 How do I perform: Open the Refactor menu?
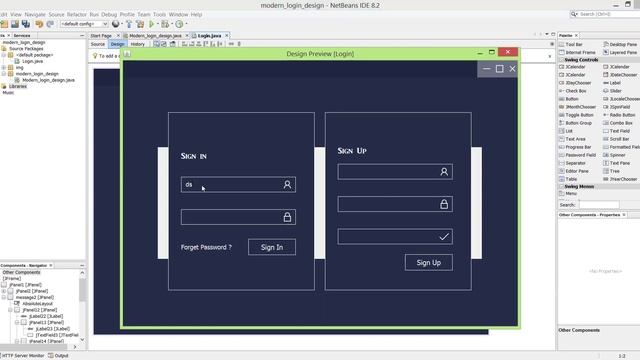click(x=77, y=14)
